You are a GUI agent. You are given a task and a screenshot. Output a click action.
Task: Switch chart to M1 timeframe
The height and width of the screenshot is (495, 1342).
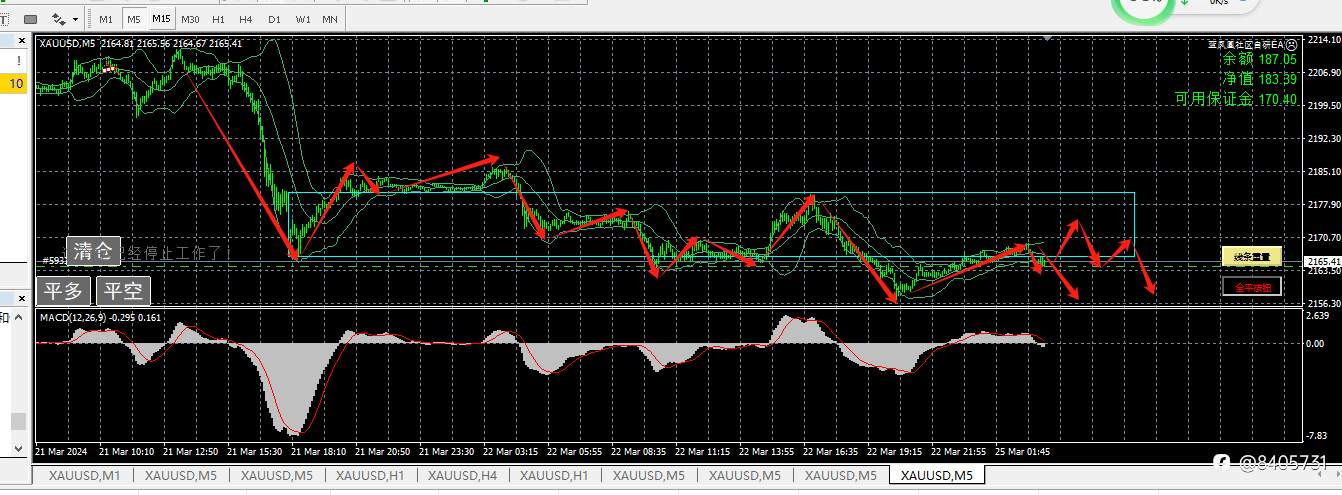pos(106,19)
